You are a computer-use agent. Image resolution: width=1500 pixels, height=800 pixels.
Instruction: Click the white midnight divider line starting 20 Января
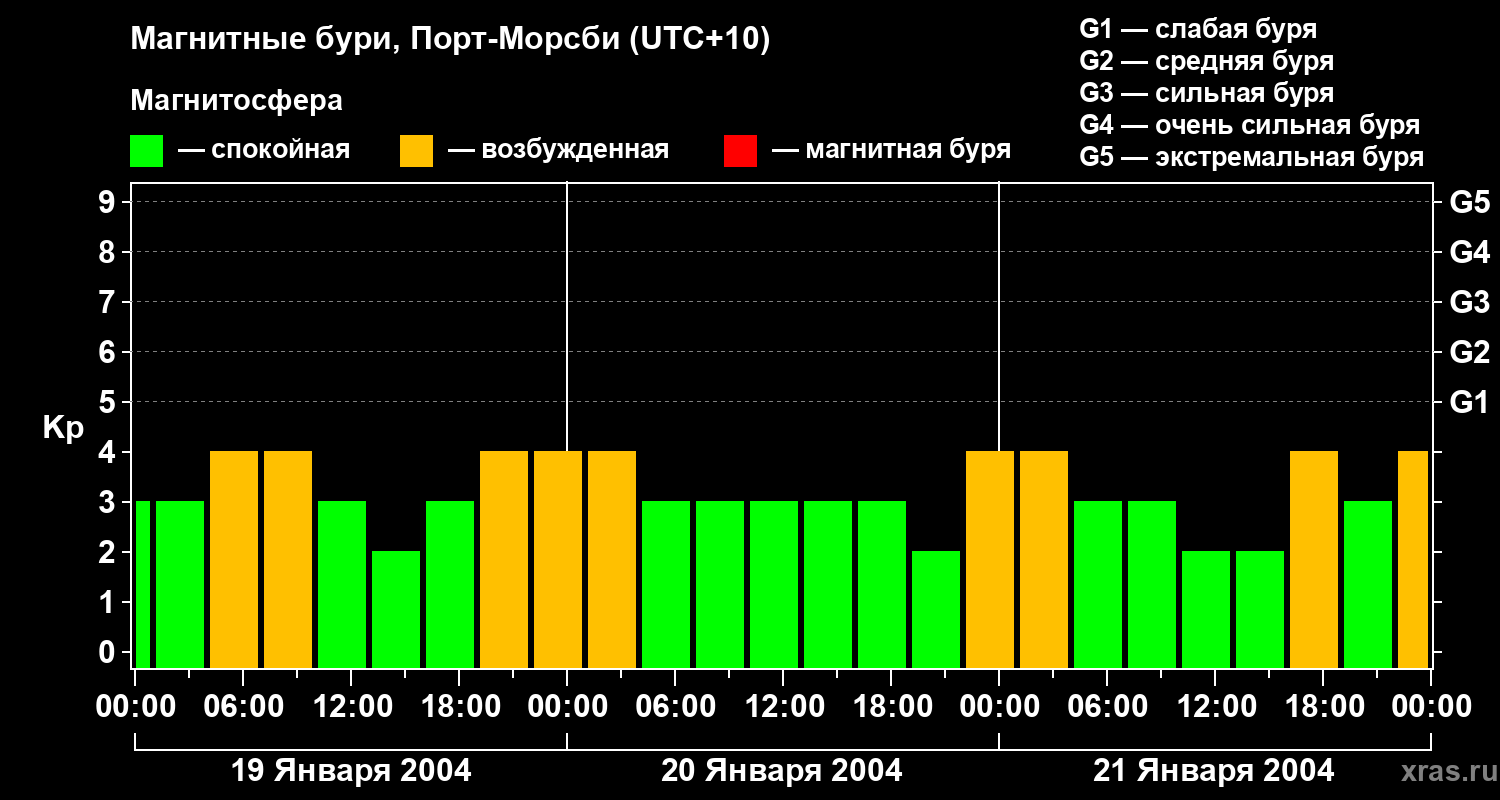point(567,316)
